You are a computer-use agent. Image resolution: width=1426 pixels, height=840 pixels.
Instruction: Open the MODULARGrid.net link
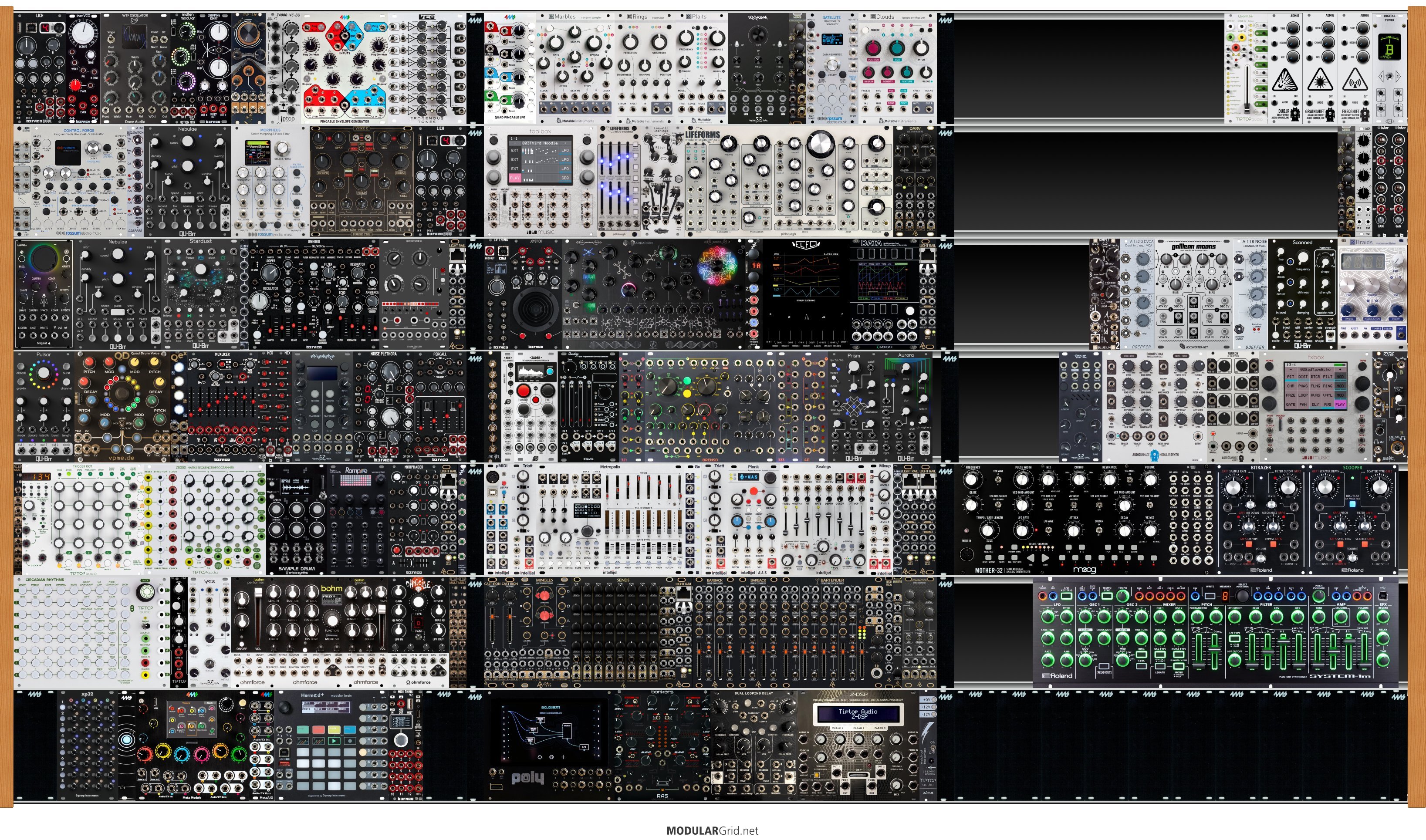(712, 831)
